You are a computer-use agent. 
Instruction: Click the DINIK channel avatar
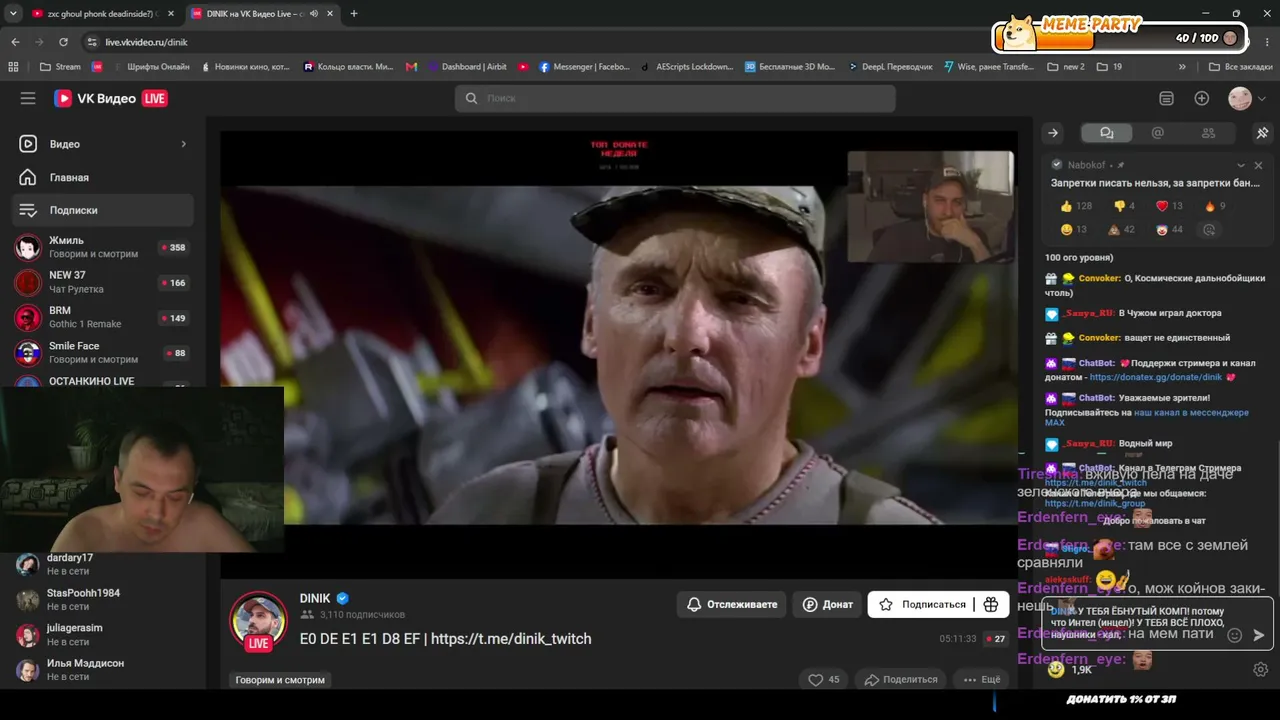click(259, 620)
